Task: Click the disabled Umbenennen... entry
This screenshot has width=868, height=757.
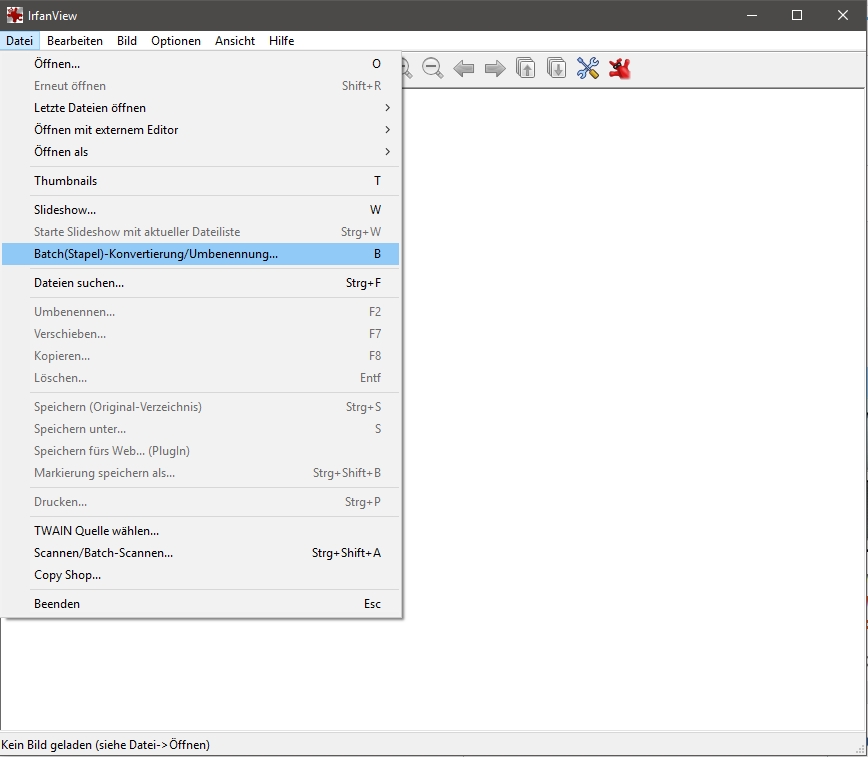Action: 200,311
